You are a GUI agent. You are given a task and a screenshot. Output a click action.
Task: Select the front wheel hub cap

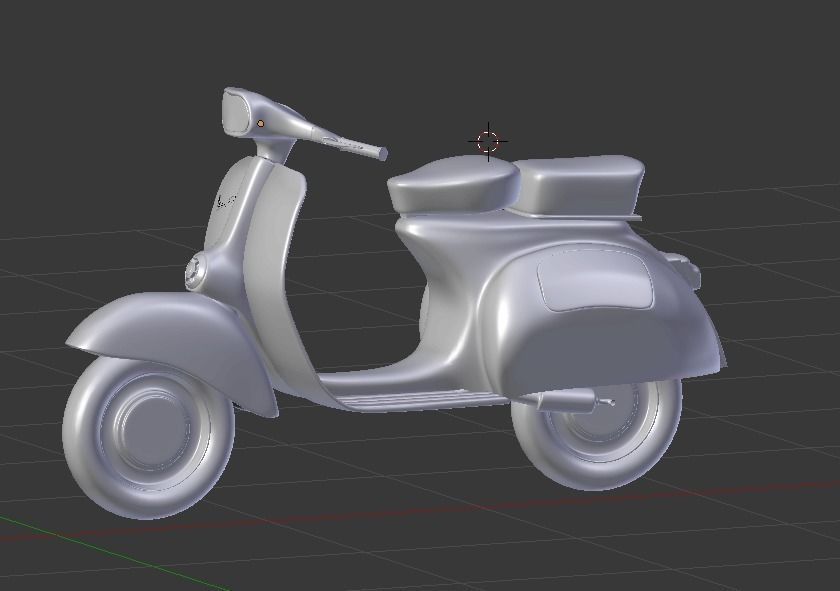click(x=152, y=429)
